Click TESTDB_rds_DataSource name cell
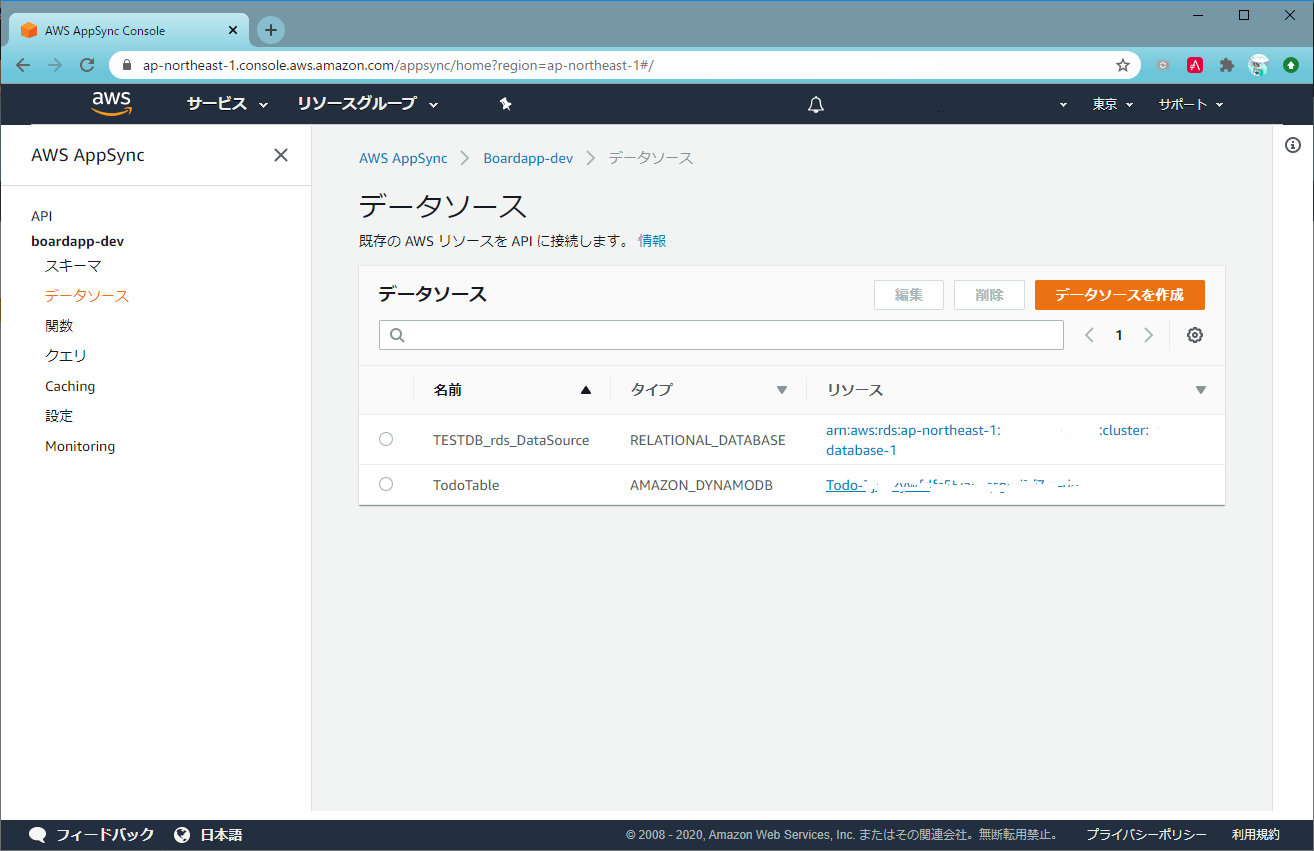The height and width of the screenshot is (851, 1314). click(511, 440)
